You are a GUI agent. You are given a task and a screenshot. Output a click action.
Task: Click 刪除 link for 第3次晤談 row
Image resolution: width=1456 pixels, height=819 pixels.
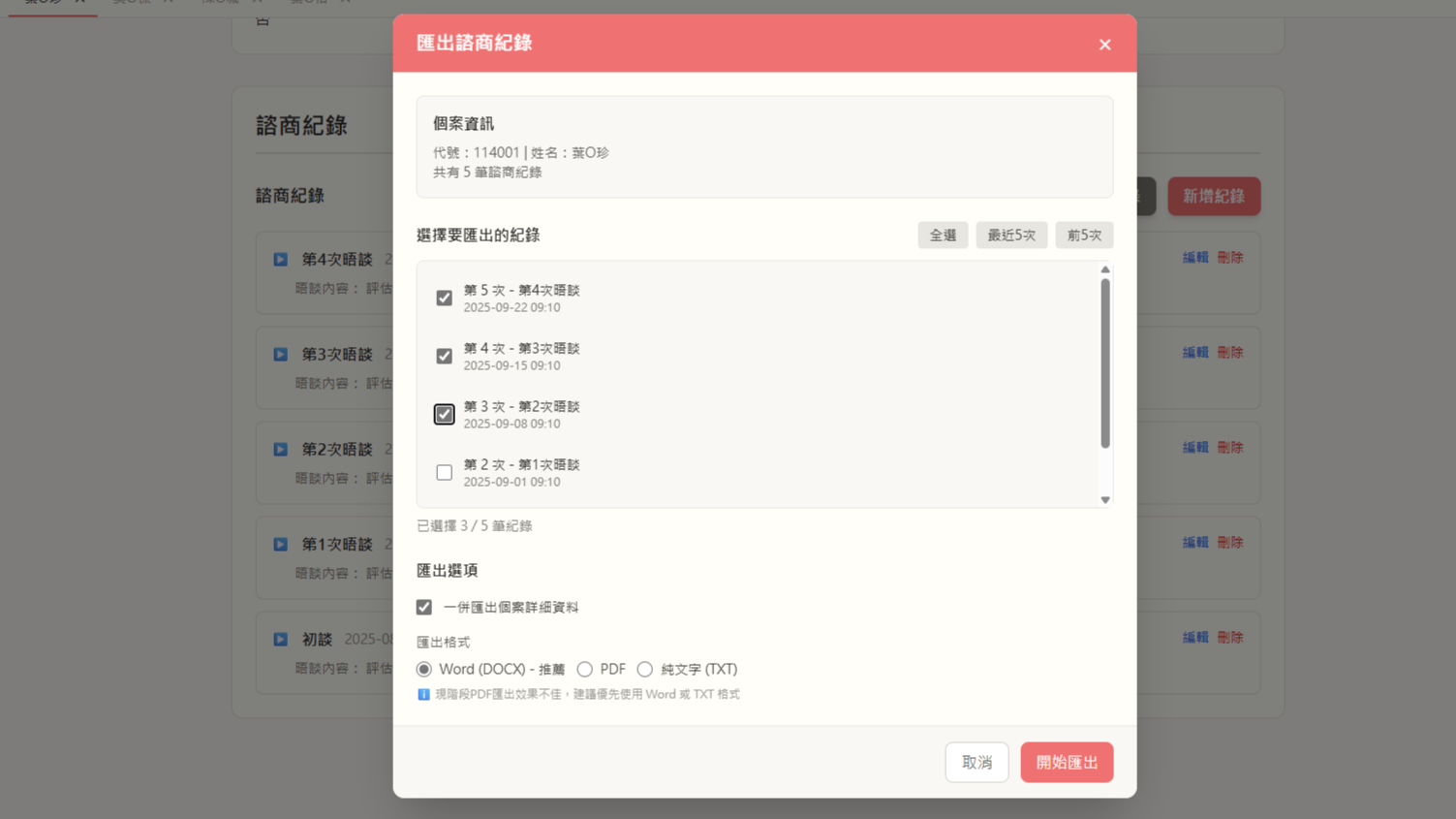coord(1230,353)
